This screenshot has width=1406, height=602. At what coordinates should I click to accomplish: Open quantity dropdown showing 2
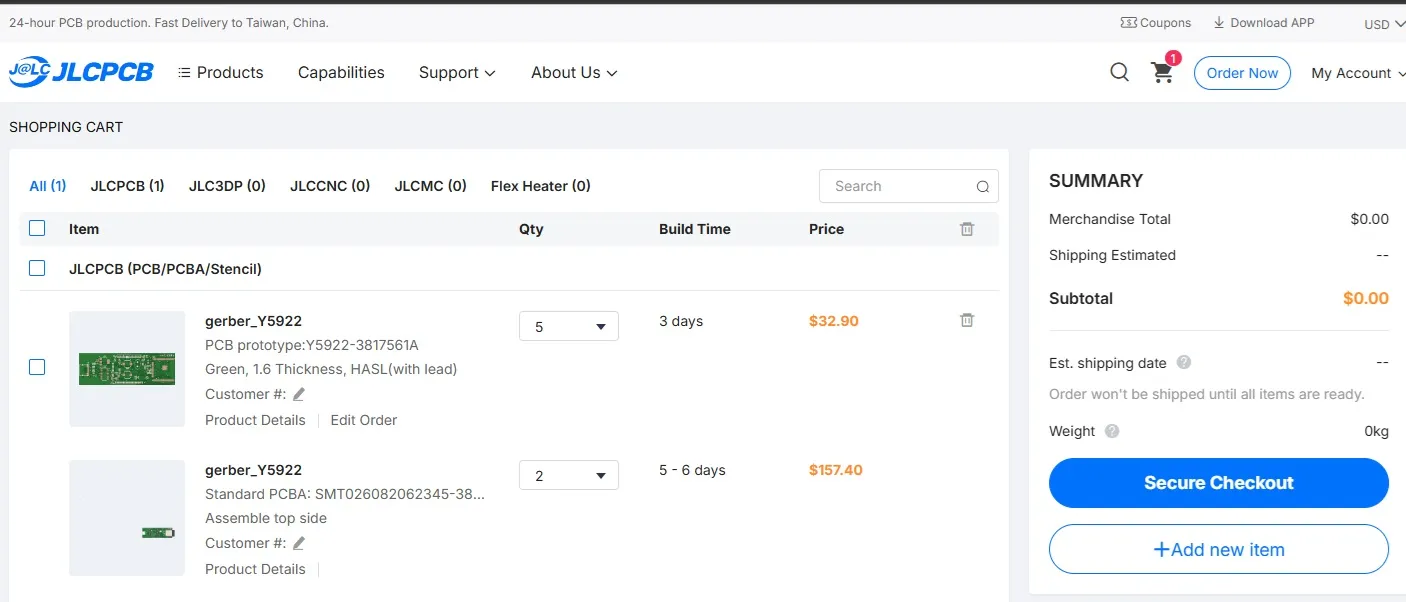pos(569,475)
